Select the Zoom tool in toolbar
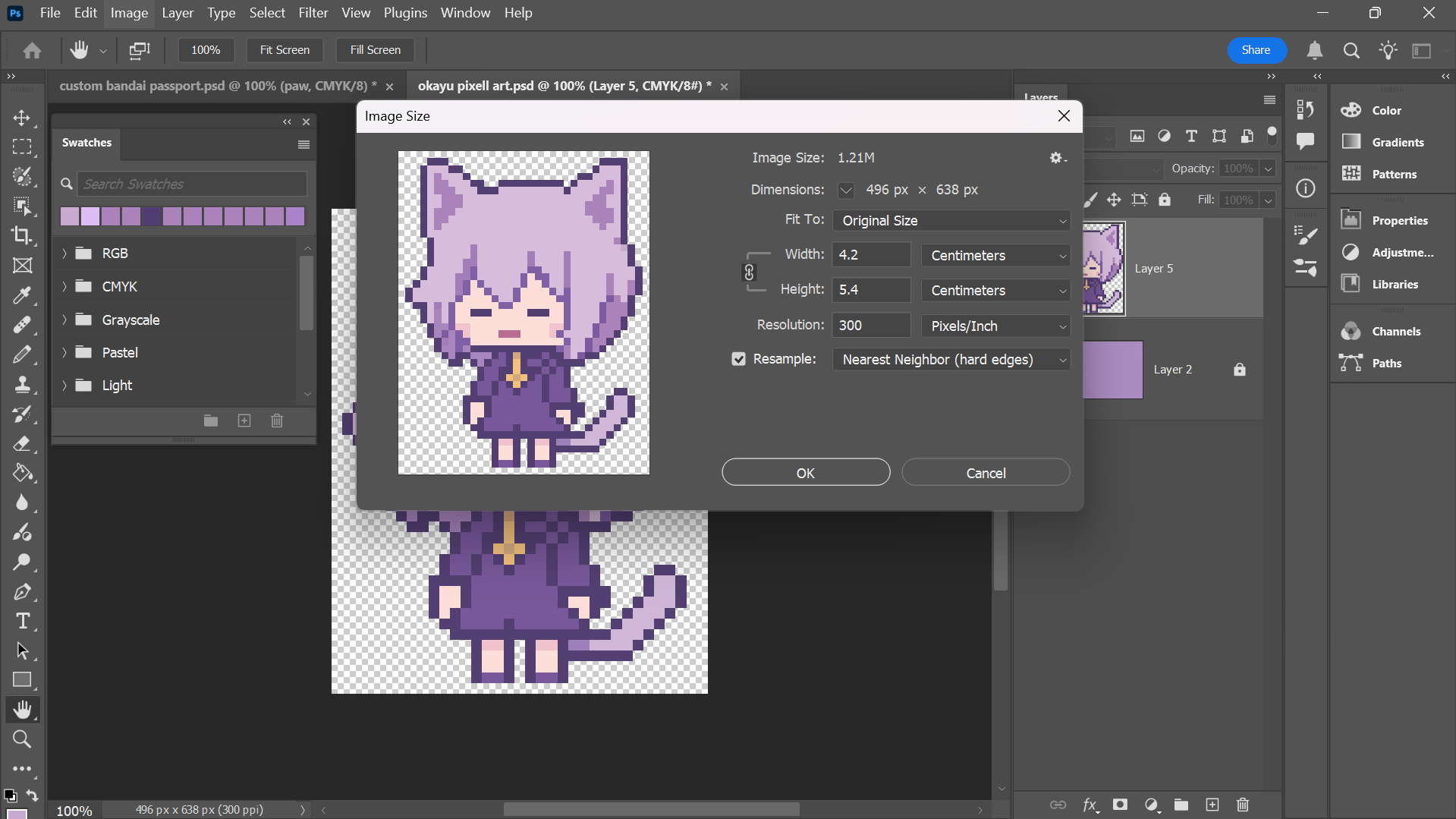The height and width of the screenshot is (819, 1456). click(22, 739)
